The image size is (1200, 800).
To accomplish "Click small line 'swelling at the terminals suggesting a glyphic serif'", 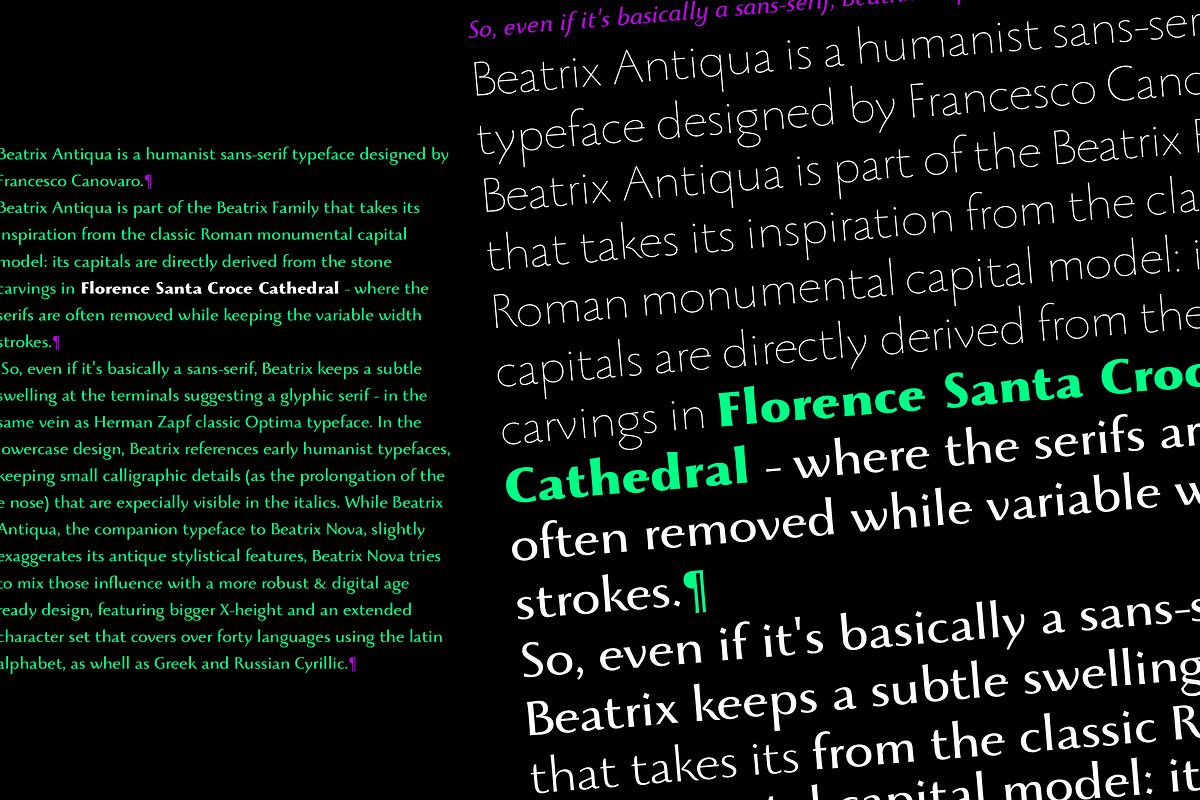I will coord(214,396).
